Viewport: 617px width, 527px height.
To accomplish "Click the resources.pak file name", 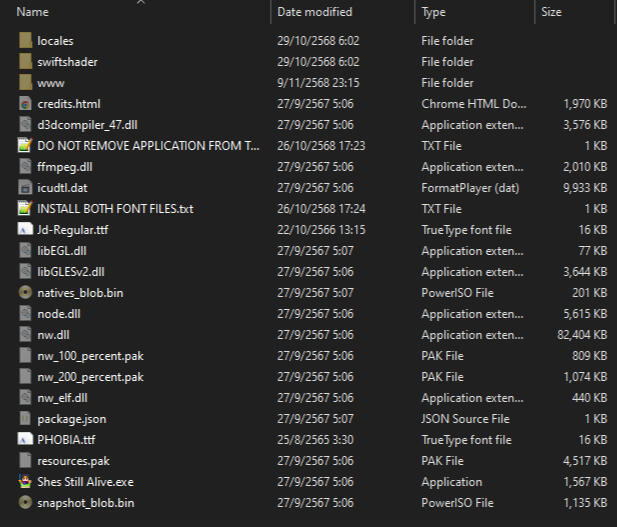I will [73, 461].
